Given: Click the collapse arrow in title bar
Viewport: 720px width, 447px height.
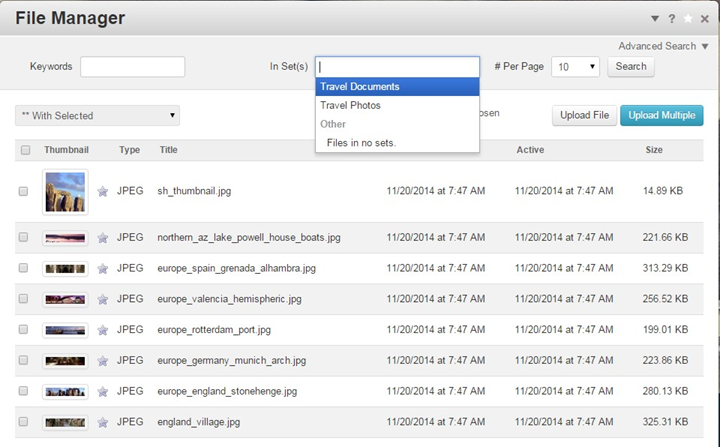Looking at the screenshot, I should [x=655, y=18].
